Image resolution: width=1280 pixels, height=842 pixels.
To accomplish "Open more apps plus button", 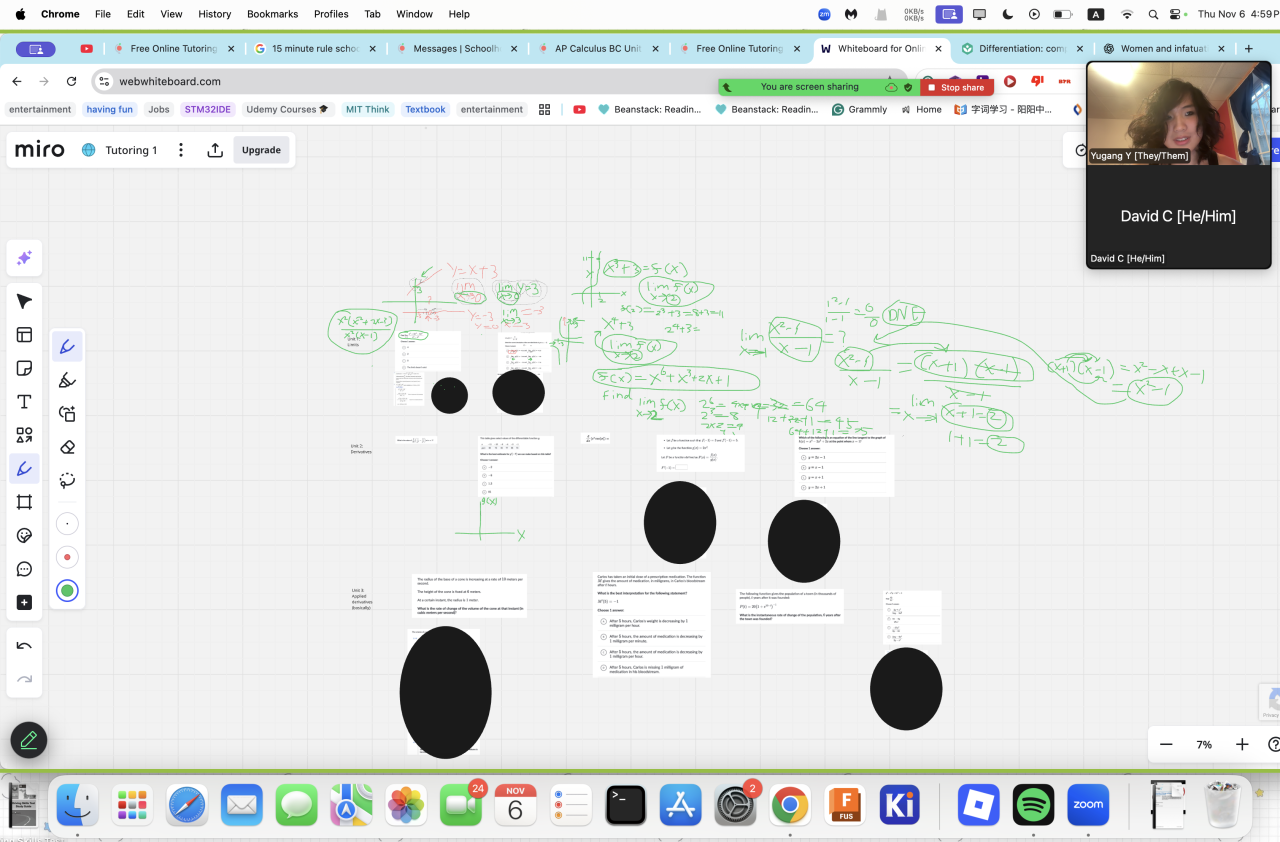I will pyautogui.click(x=24, y=602).
